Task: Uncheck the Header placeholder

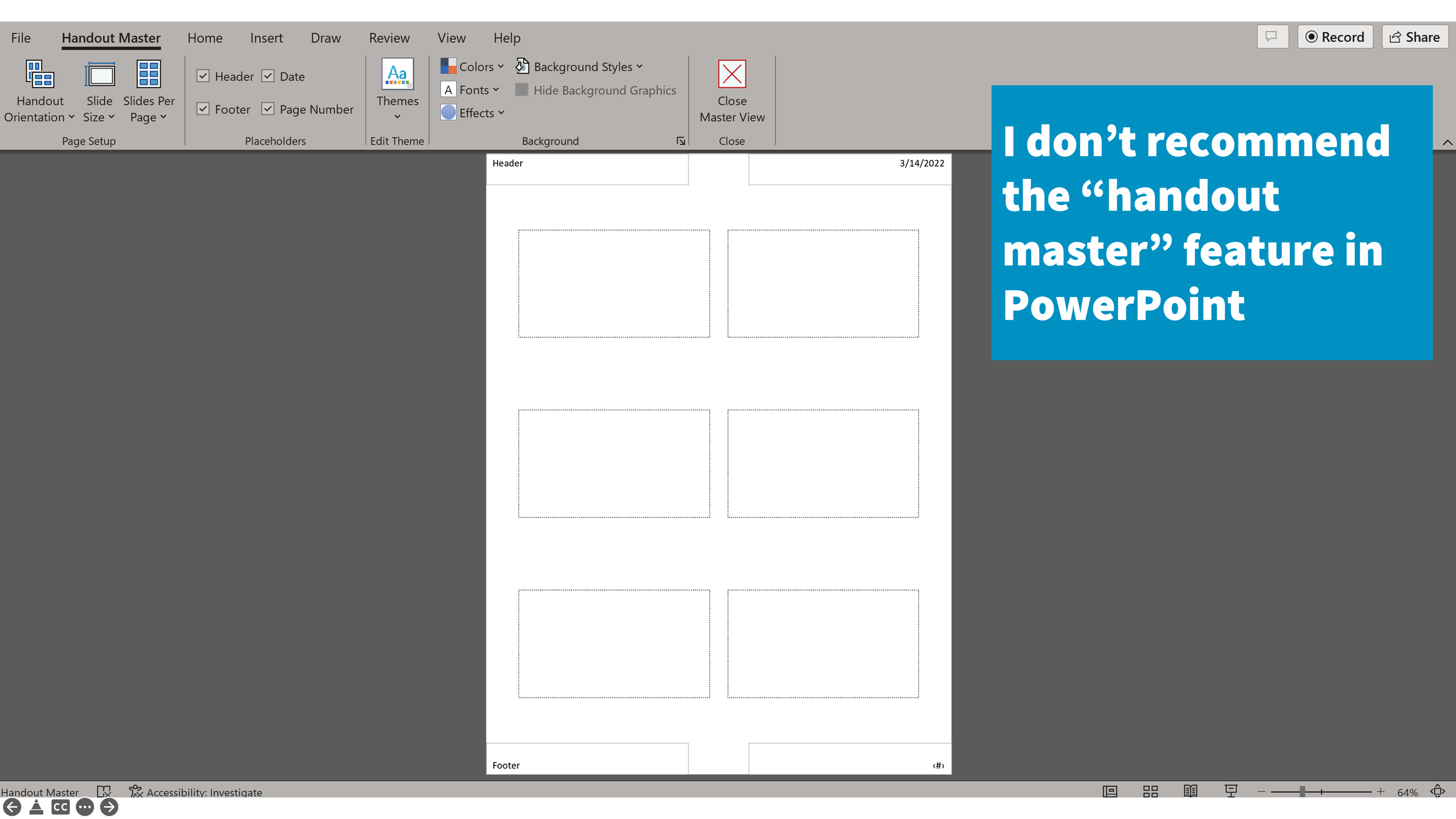Action: [203, 76]
